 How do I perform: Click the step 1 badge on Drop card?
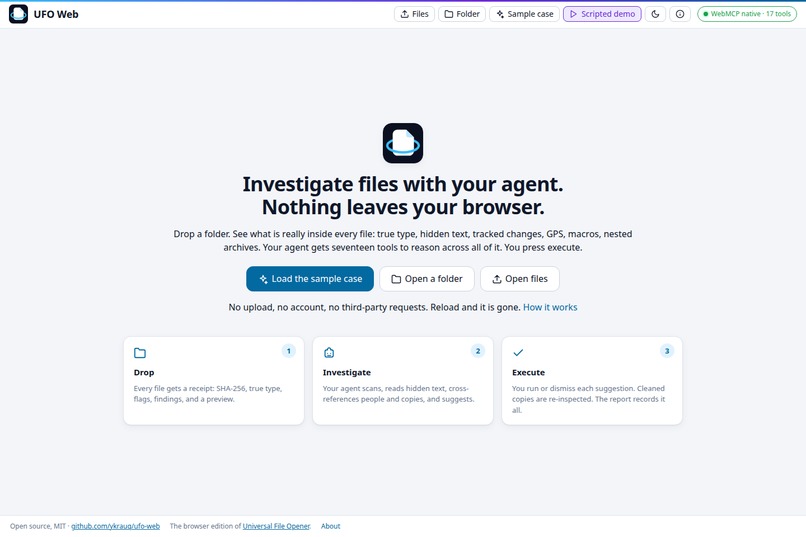point(288,351)
